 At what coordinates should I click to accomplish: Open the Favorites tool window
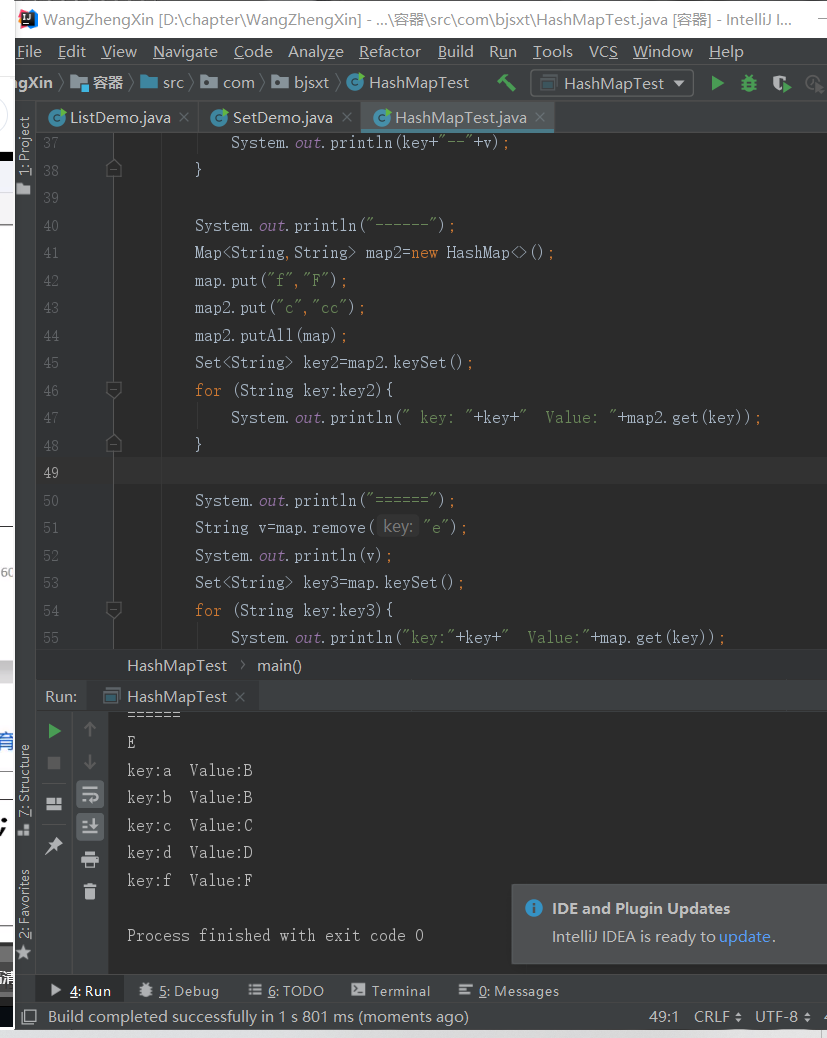click(x=24, y=914)
